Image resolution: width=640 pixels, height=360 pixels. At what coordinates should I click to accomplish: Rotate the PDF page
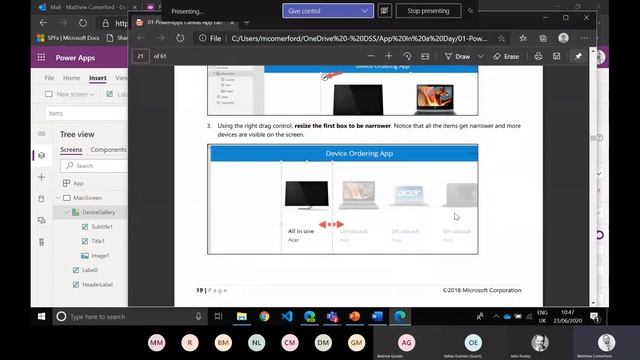[x=407, y=56]
